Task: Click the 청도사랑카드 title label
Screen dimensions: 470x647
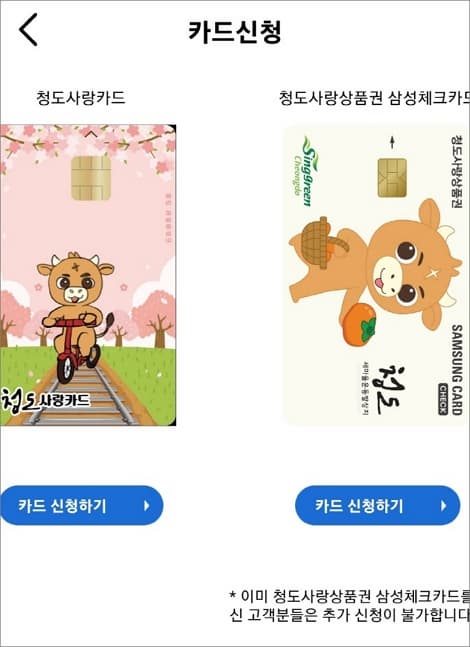Action: point(80,98)
